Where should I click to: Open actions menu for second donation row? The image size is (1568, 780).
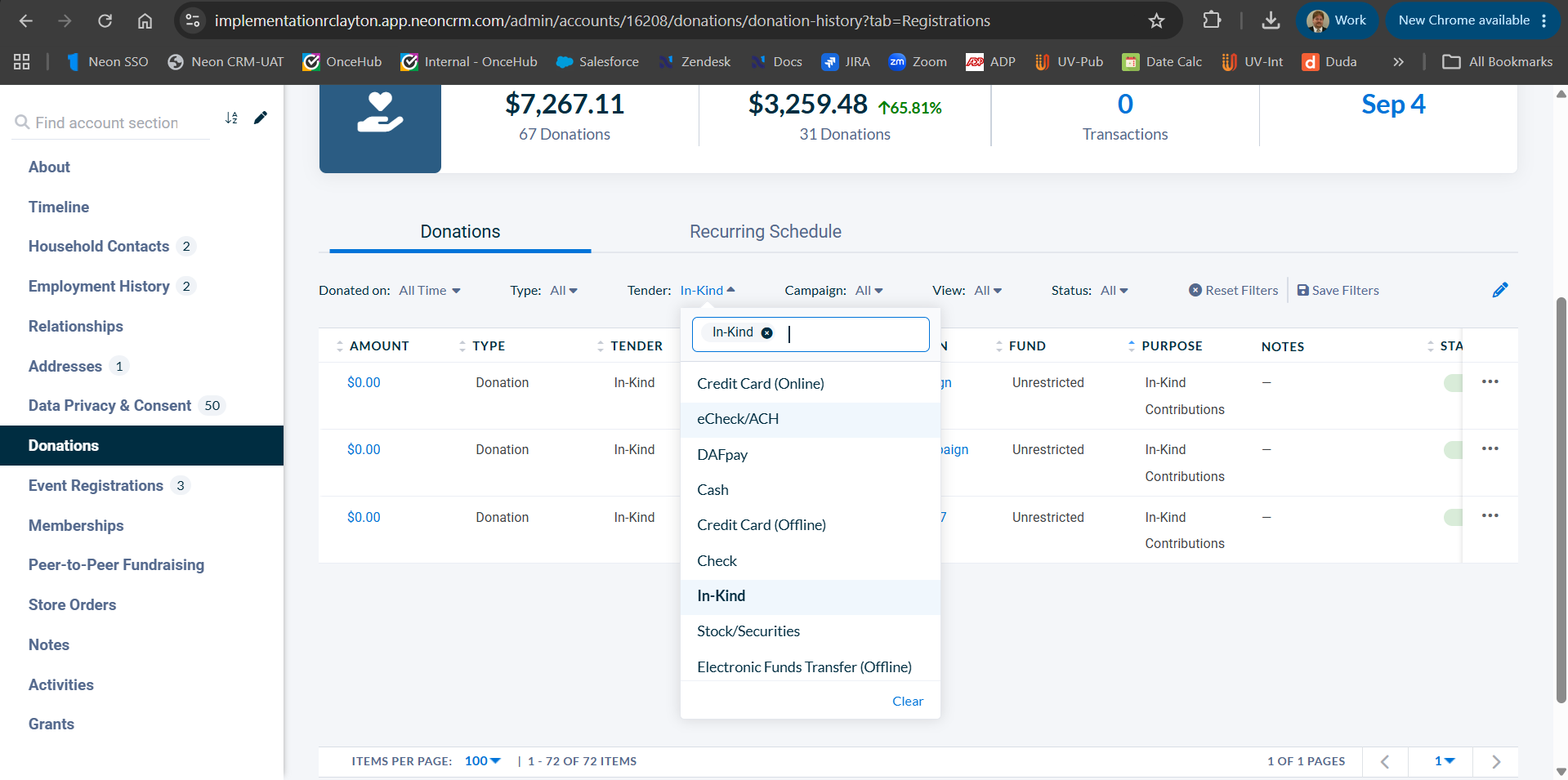click(x=1490, y=448)
